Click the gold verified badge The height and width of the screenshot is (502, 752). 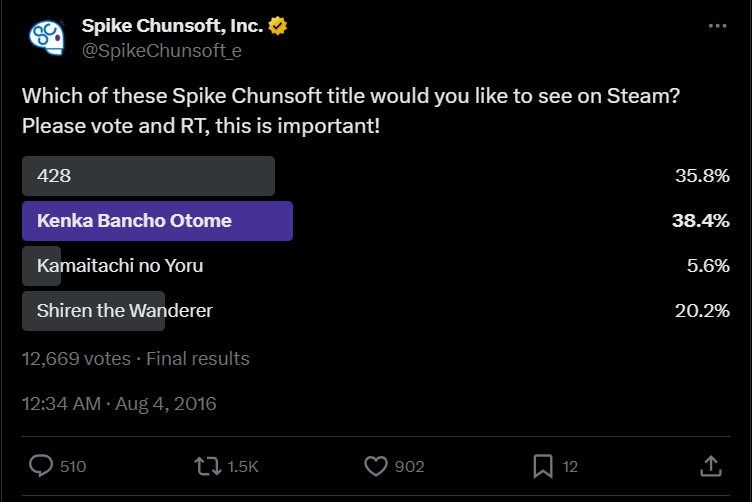pyautogui.click(x=278, y=27)
